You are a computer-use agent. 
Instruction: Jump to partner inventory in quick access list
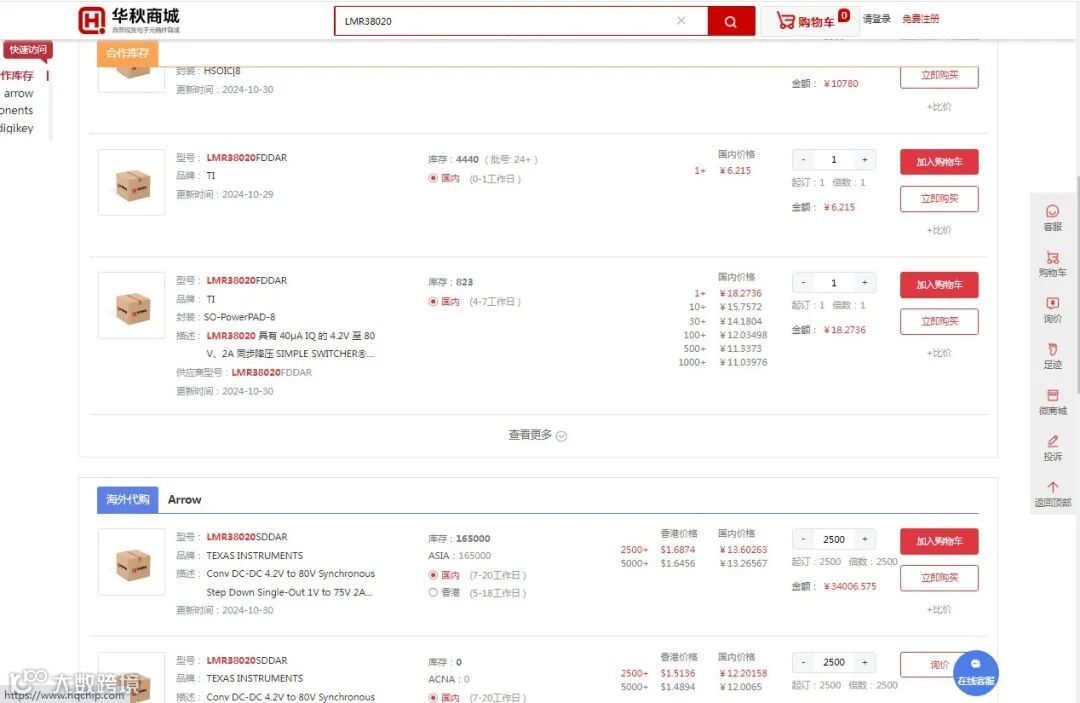point(17,76)
